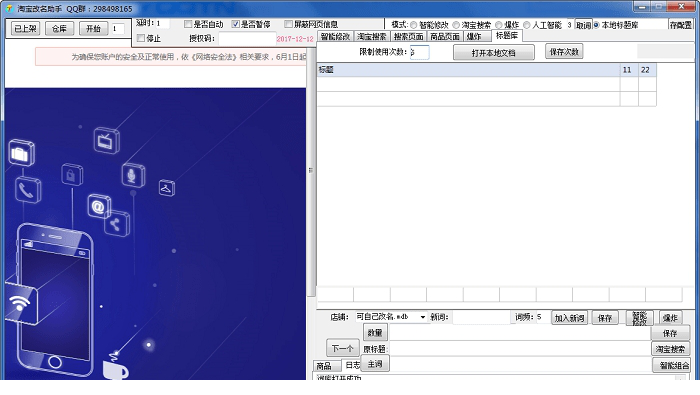Switch to the 智能修改 tab
The width and height of the screenshot is (700, 395).
(335, 37)
